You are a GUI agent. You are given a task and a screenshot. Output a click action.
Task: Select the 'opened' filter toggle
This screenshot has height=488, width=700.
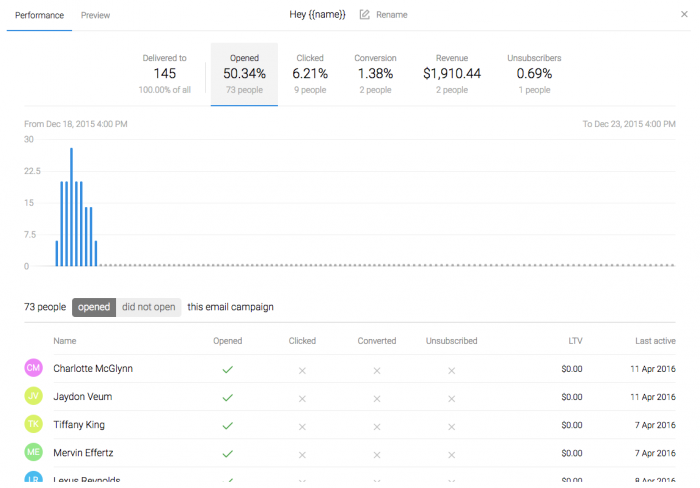(x=94, y=307)
